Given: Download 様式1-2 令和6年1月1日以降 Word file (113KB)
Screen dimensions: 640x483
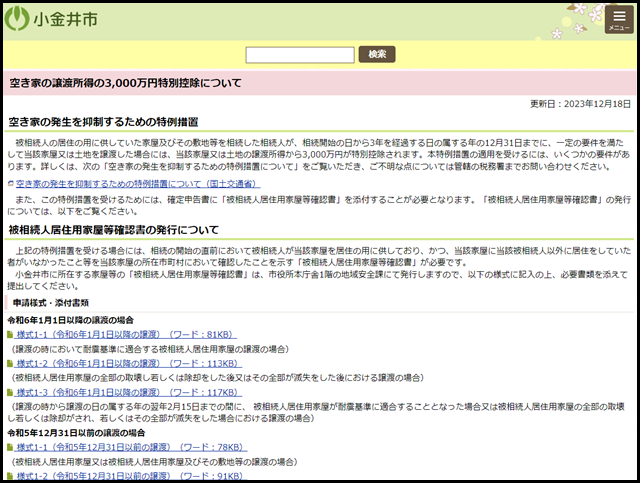Looking at the screenshot, I should click(134, 363).
